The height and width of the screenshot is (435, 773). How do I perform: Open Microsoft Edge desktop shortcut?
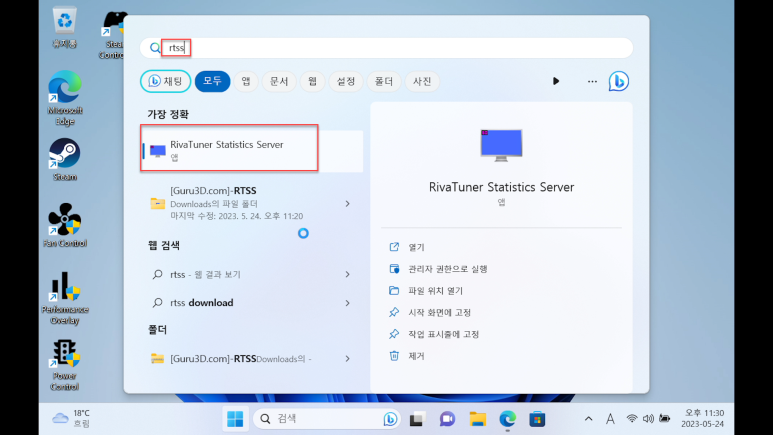65,98
